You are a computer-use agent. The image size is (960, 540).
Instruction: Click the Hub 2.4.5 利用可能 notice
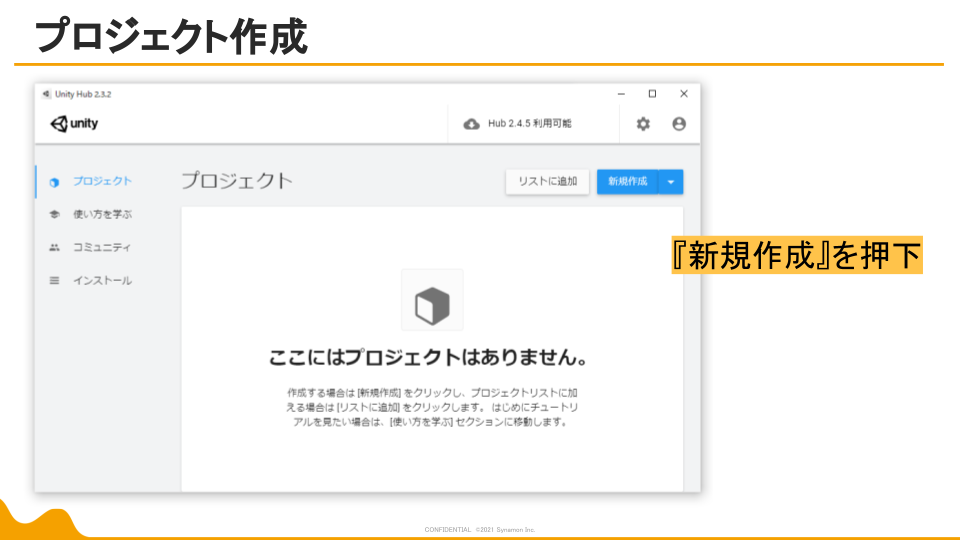tap(530, 124)
